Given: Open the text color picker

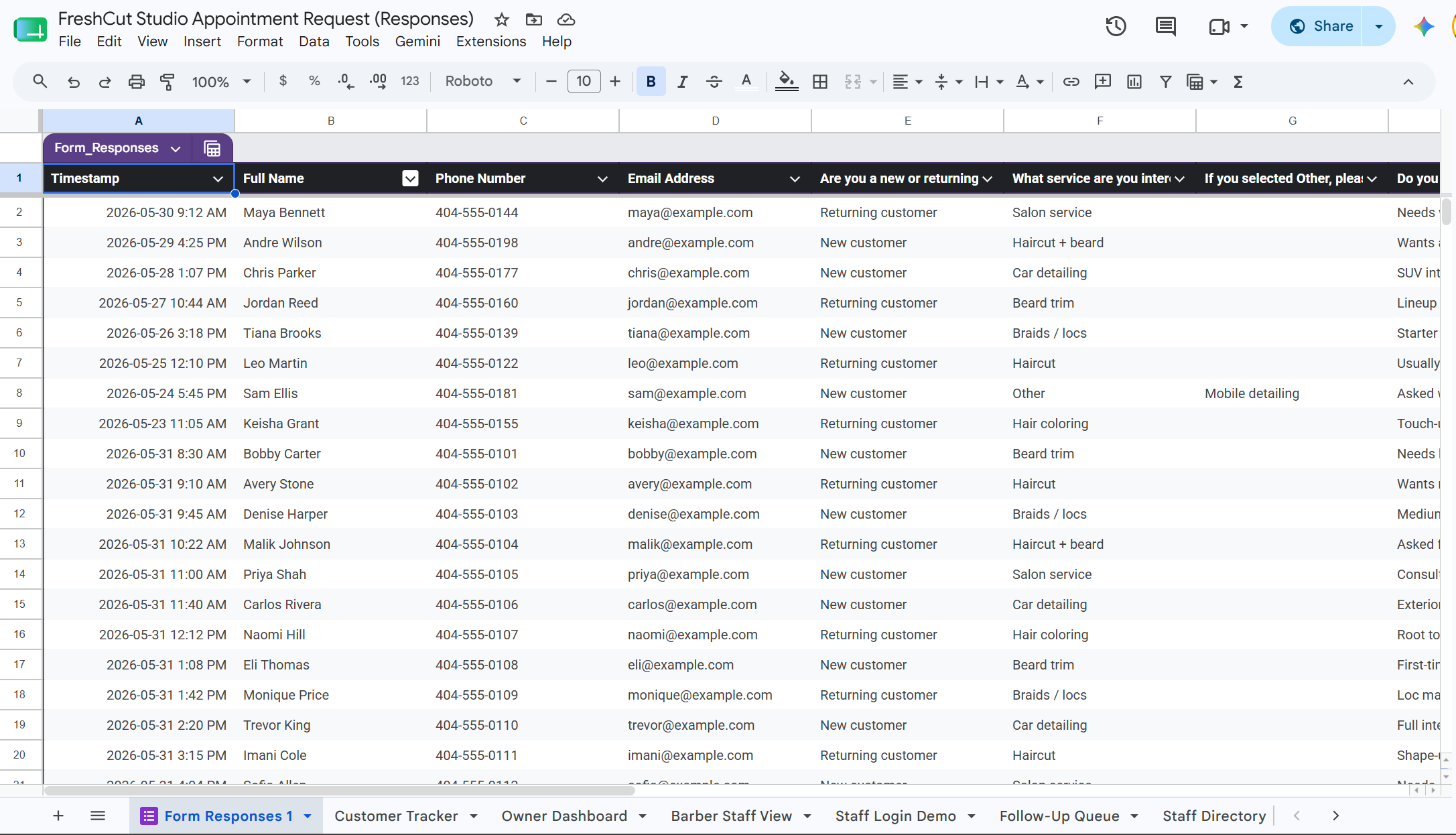Looking at the screenshot, I should pyautogui.click(x=746, y=82).
